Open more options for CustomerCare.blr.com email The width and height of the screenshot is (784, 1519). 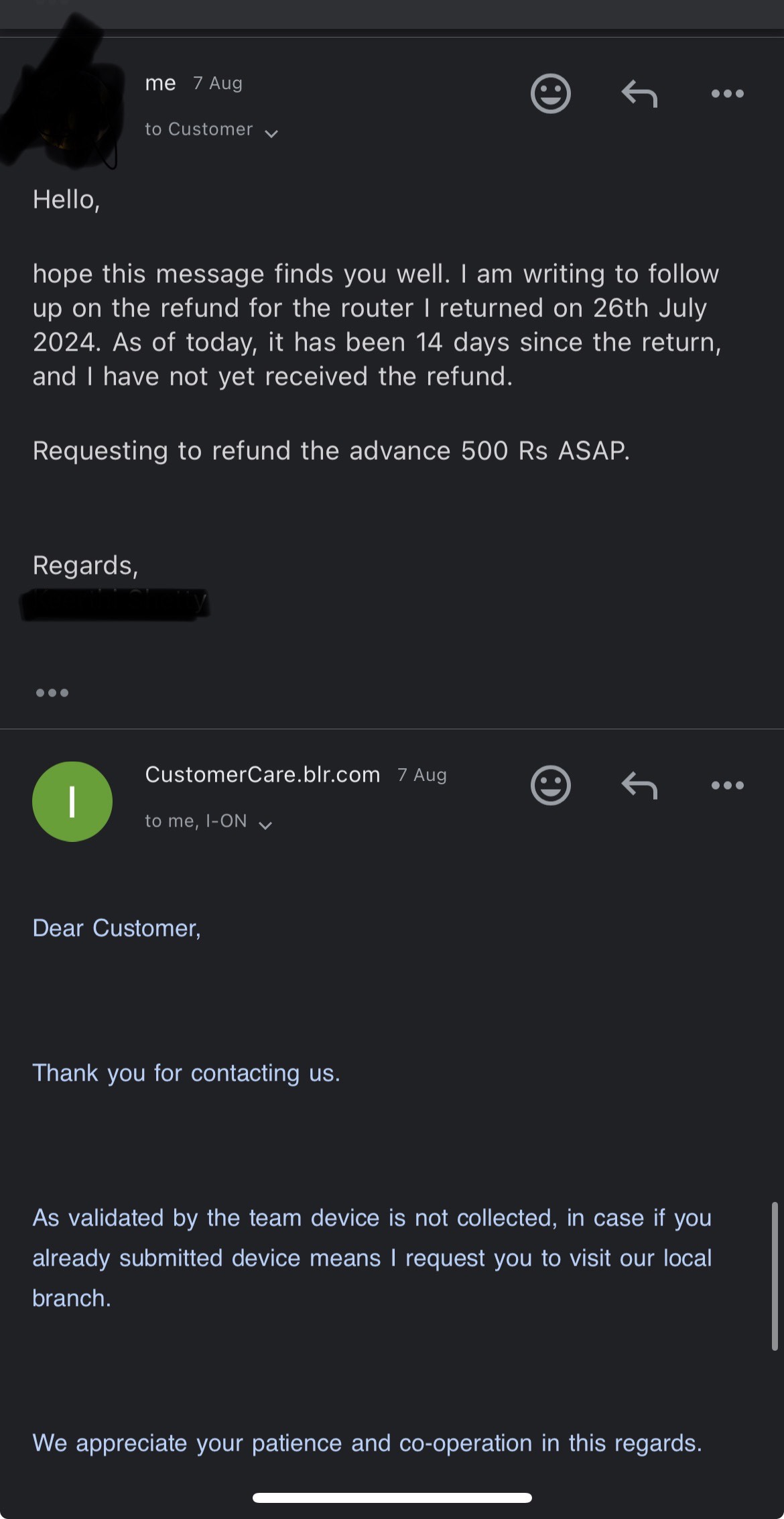click(x=727, y=785)
